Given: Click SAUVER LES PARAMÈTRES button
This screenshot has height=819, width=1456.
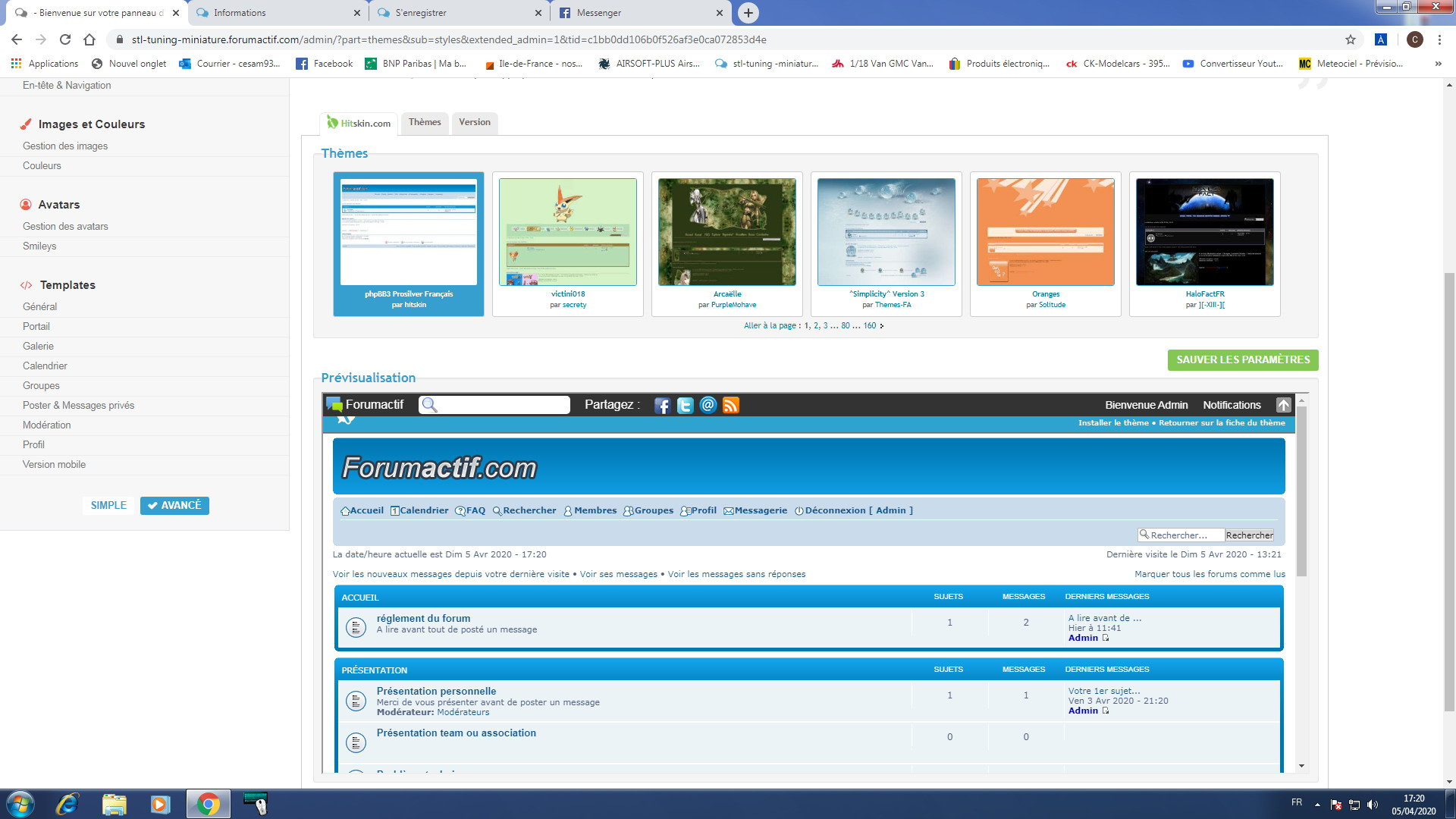Looking at the screenshot, I should click(1242, 359).
